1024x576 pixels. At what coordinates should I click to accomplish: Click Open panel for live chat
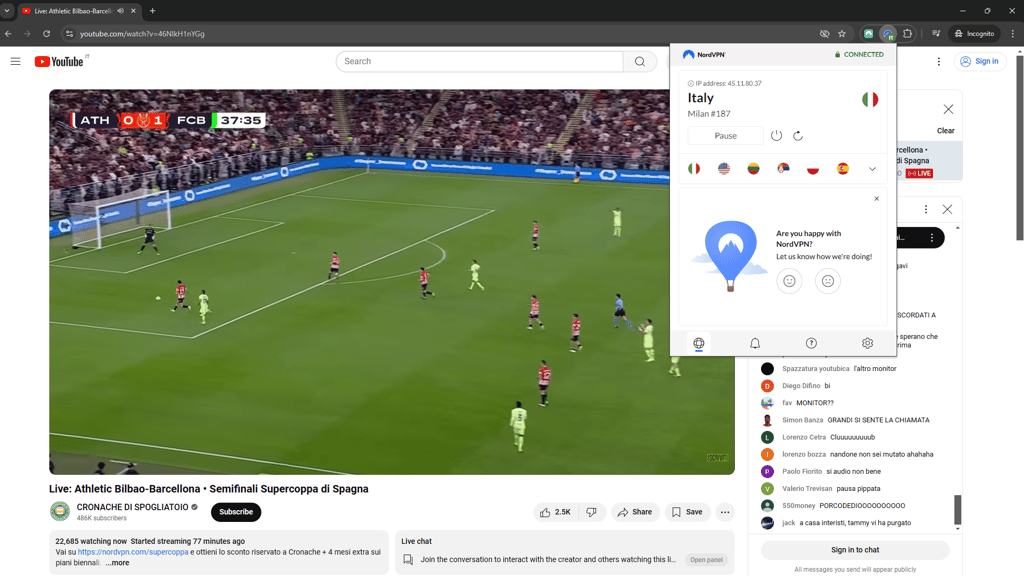point(707,560)
